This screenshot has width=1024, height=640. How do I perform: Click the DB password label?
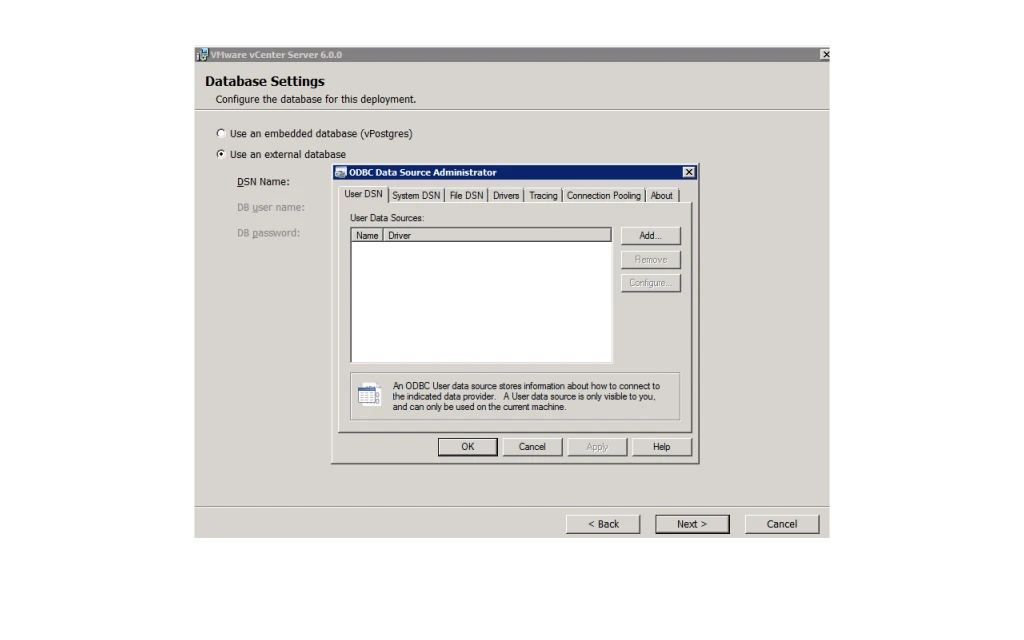point(268,232)
